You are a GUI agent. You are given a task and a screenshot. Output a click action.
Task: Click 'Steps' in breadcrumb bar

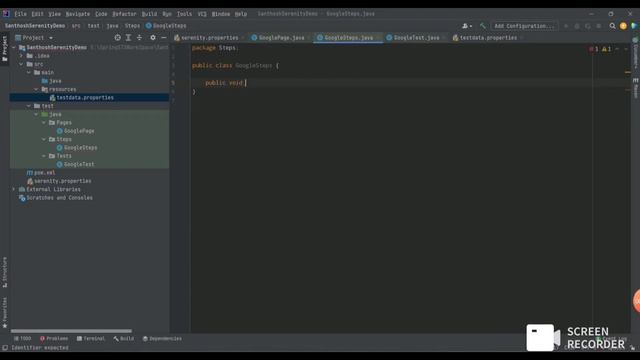(x=132, y=26)
